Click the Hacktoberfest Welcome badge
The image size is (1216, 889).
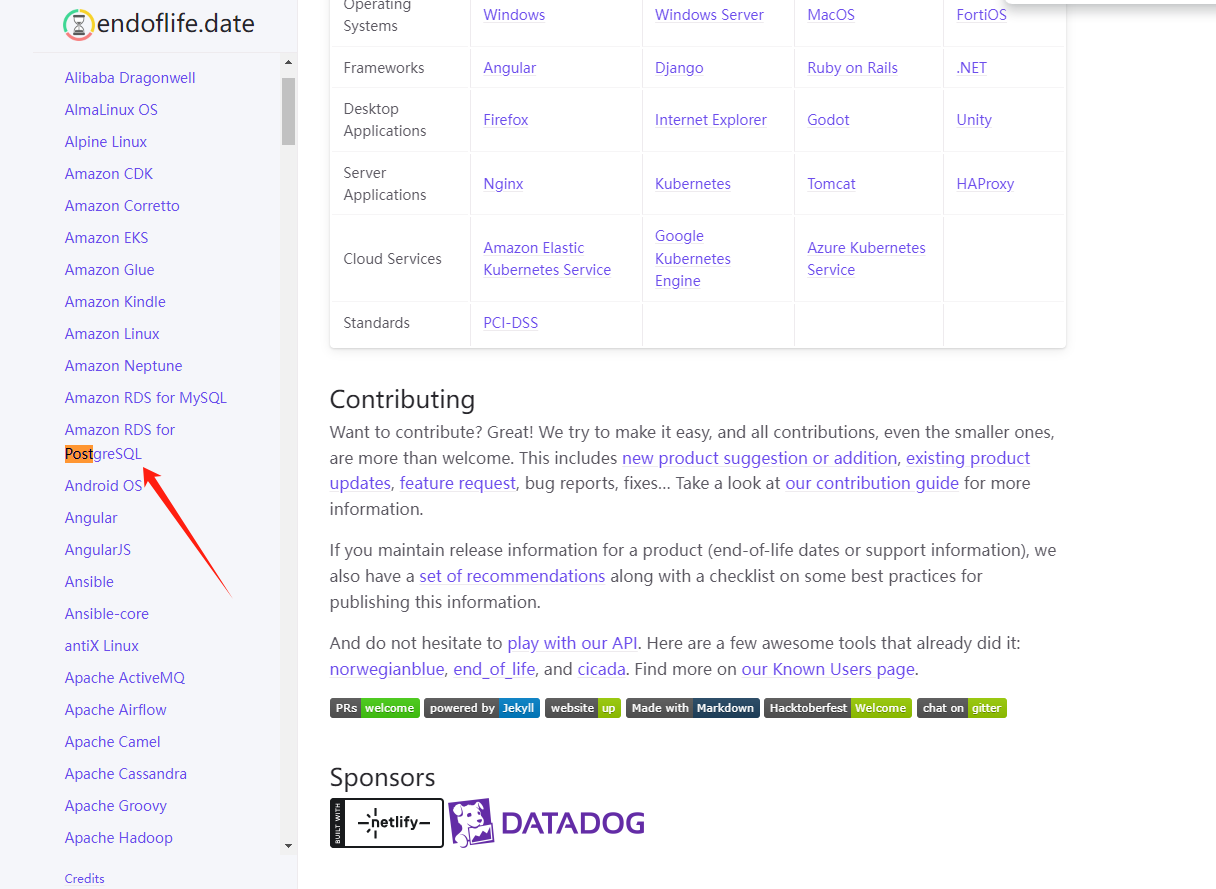(838, 708)
